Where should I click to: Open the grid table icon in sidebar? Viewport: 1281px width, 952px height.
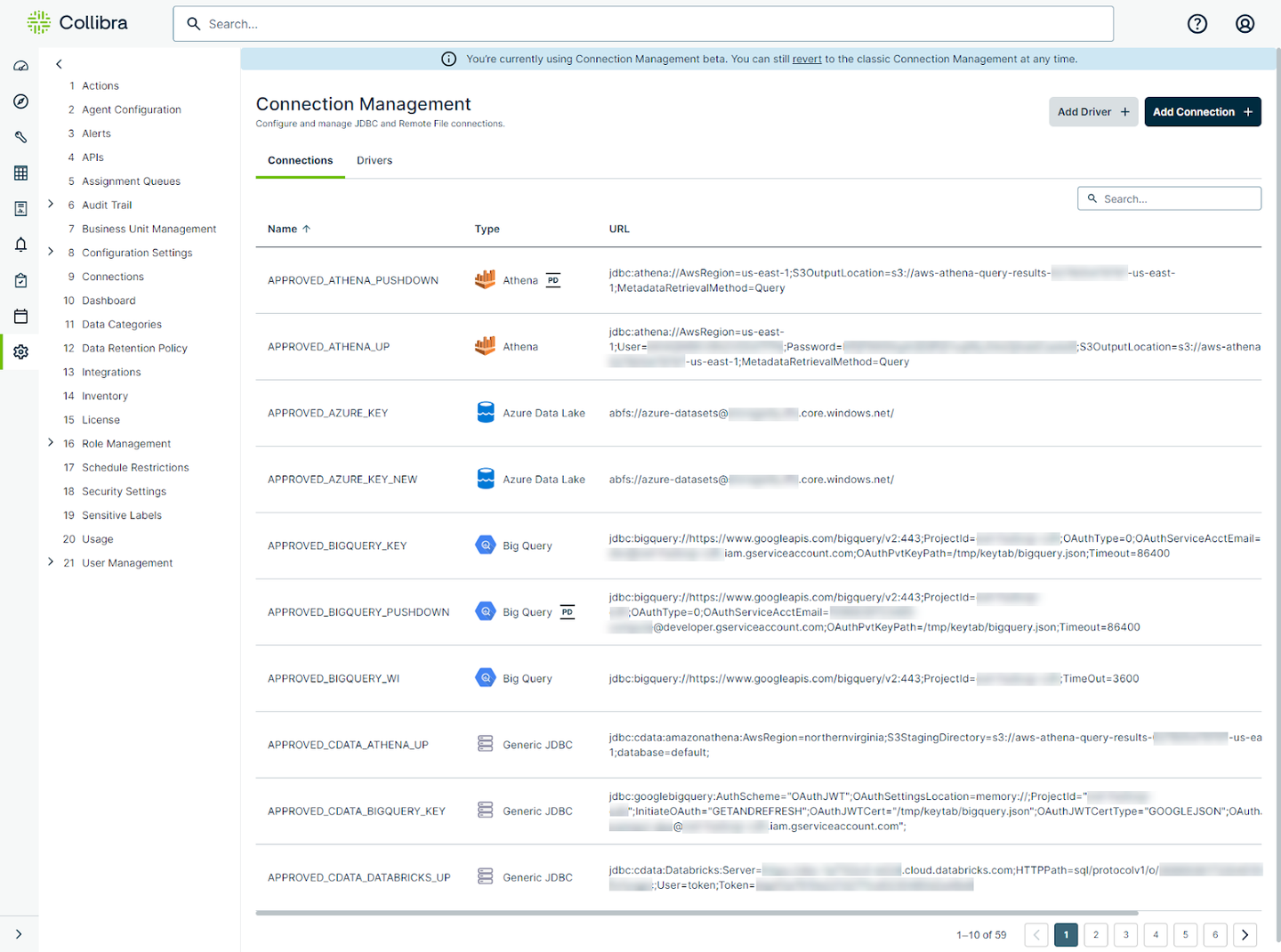point(20,173)
